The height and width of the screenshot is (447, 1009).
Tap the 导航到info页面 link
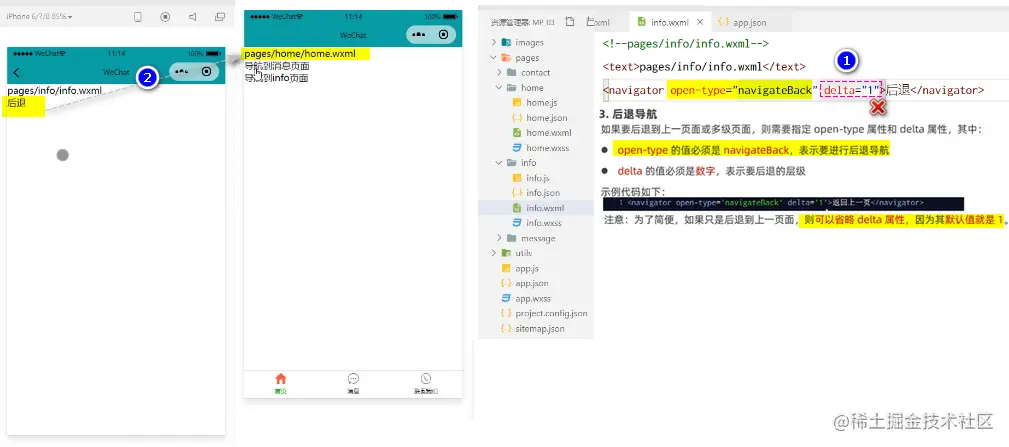(x=276, y=78)
